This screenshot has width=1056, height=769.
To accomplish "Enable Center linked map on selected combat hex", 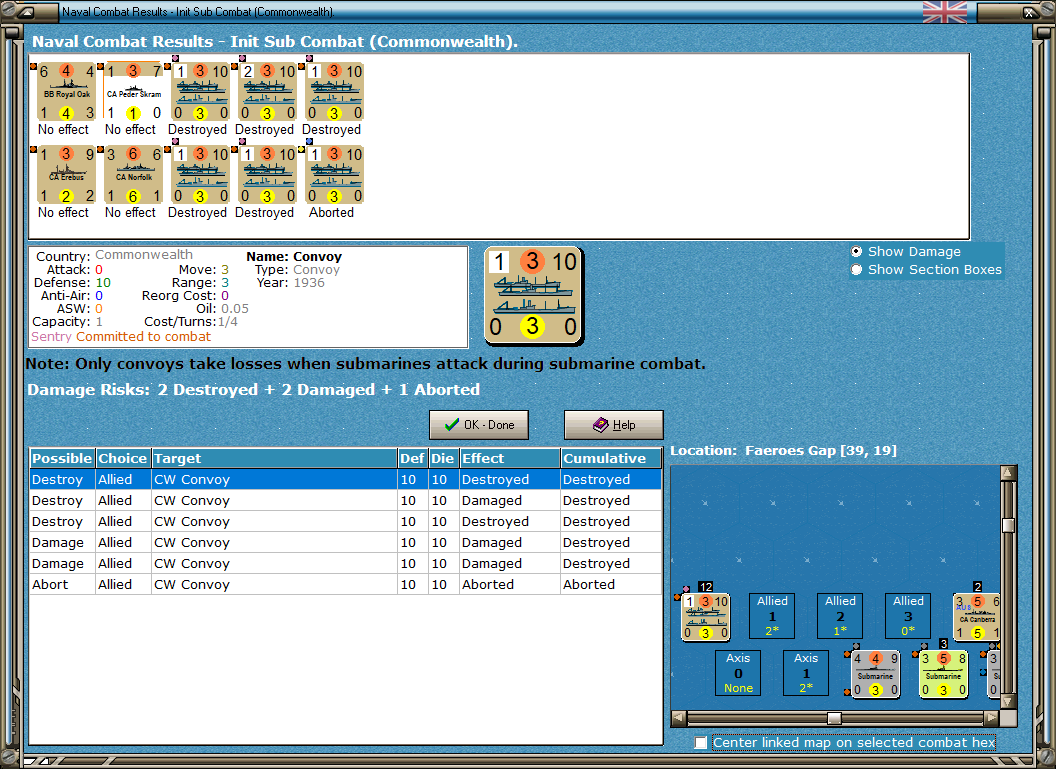I will 701,742.
